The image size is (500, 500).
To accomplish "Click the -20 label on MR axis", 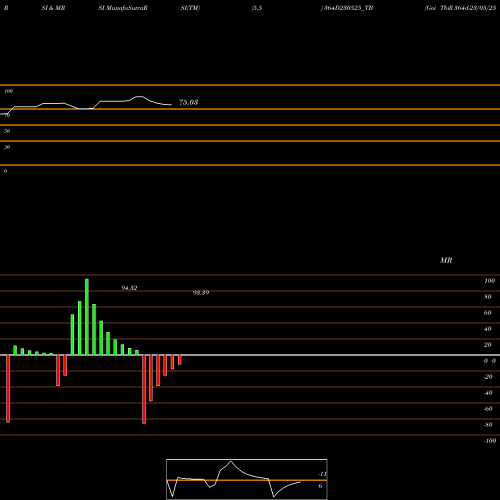I will (x=488, y=377).
